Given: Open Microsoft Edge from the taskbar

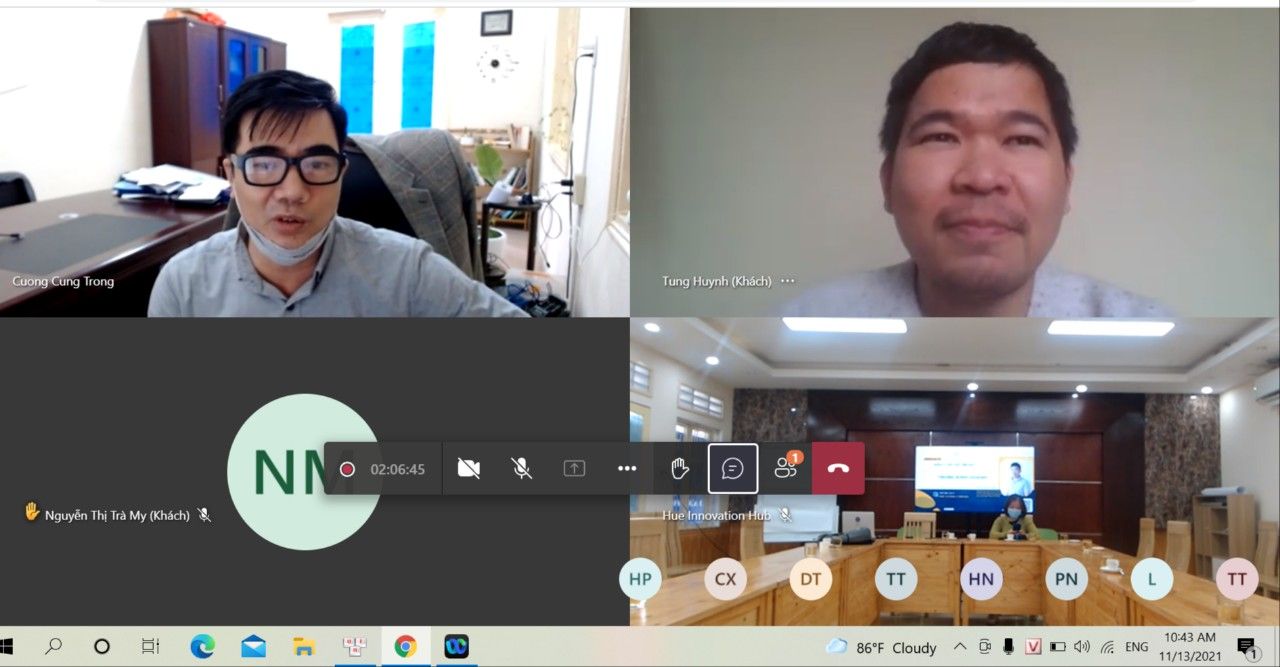Looking at the screenshot, I should point(203,647).
